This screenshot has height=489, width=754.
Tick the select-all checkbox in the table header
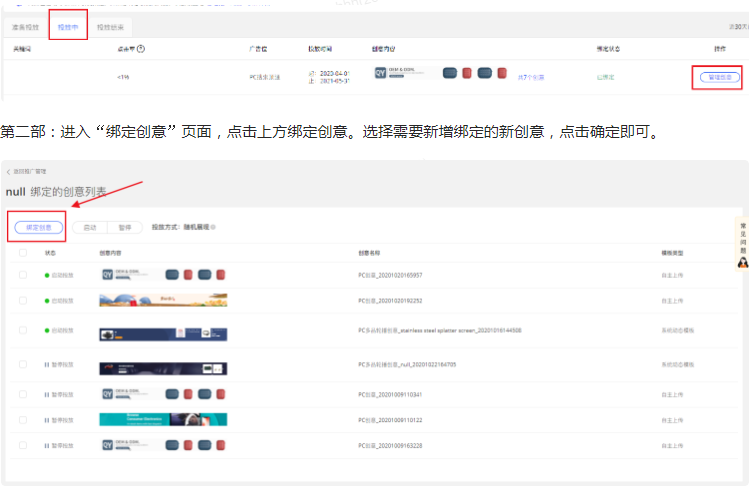(x=23, y=253)
